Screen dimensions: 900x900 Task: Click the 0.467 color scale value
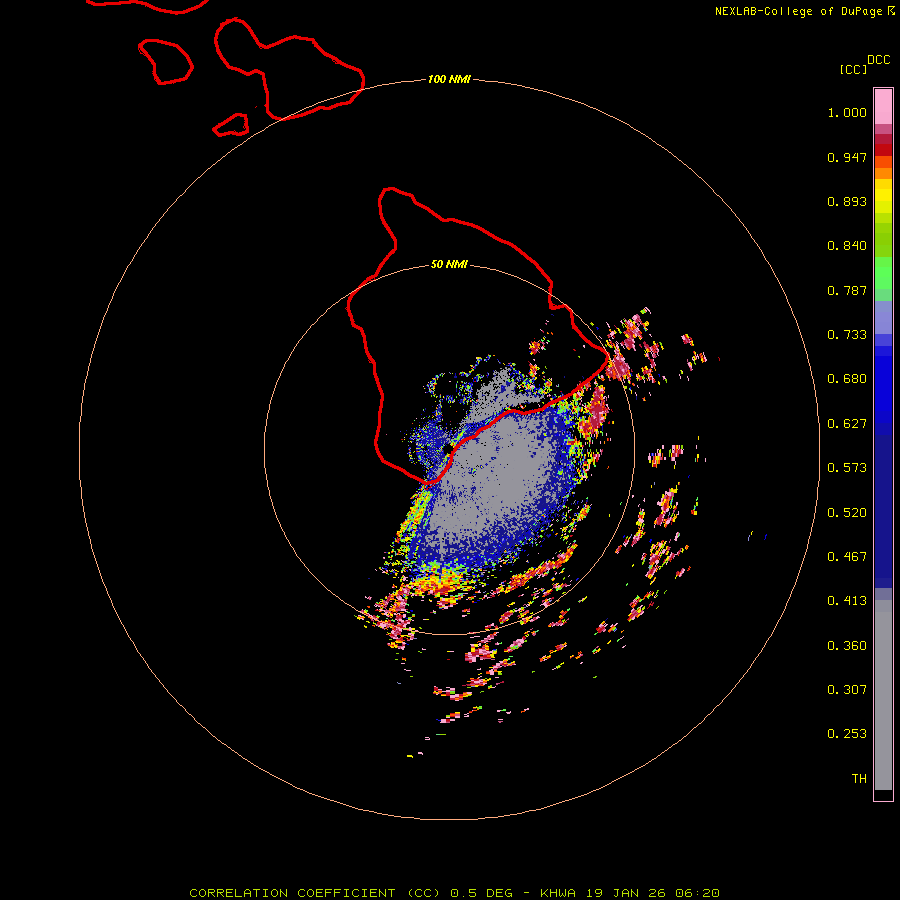click(x=847, y=557)
